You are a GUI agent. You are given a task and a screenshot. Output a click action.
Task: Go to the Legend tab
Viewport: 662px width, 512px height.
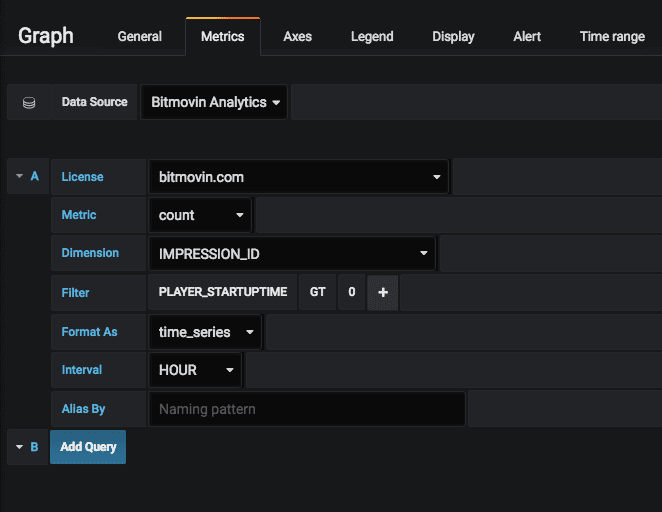point(372,37)
